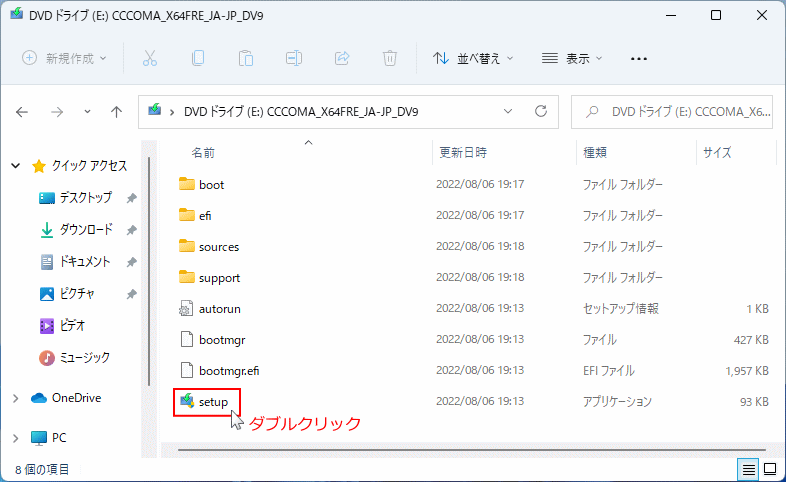This screenshot has width=786, height=482.
Task: Sort by 更新日時 column header
Action: (463, 152)
